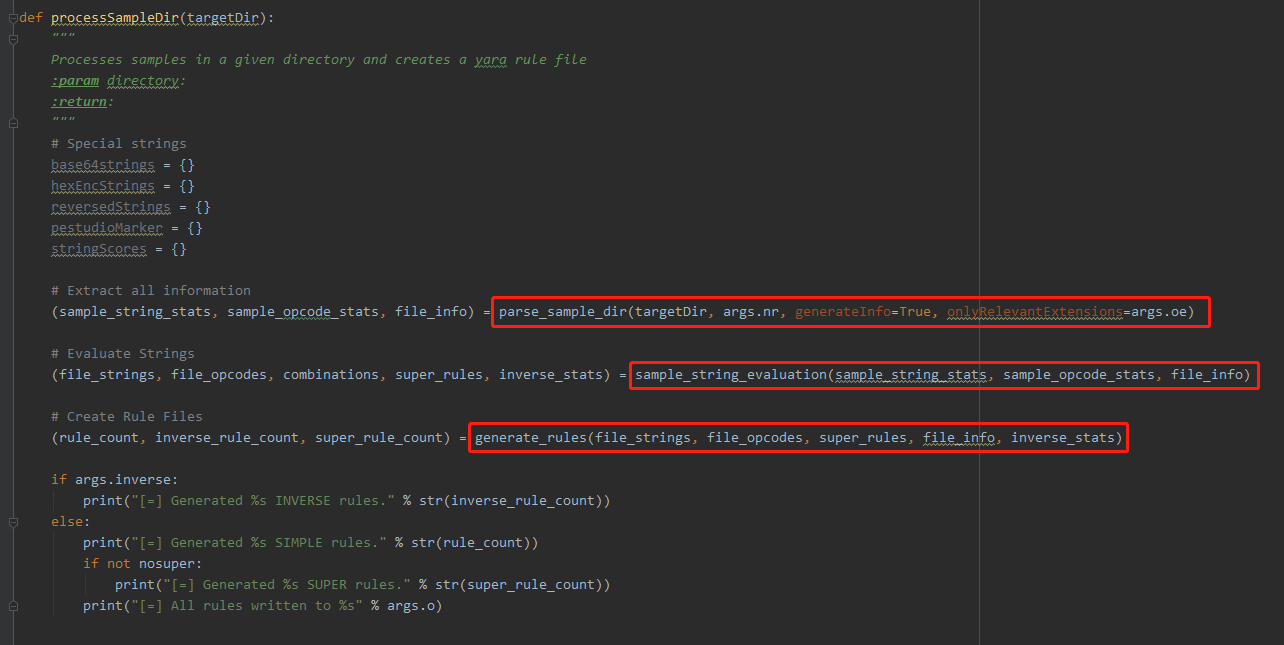This screenshot has height=645, width=1284.
Task: Click the '# Evaluate Strings' comment
Action: coord(123,354)
